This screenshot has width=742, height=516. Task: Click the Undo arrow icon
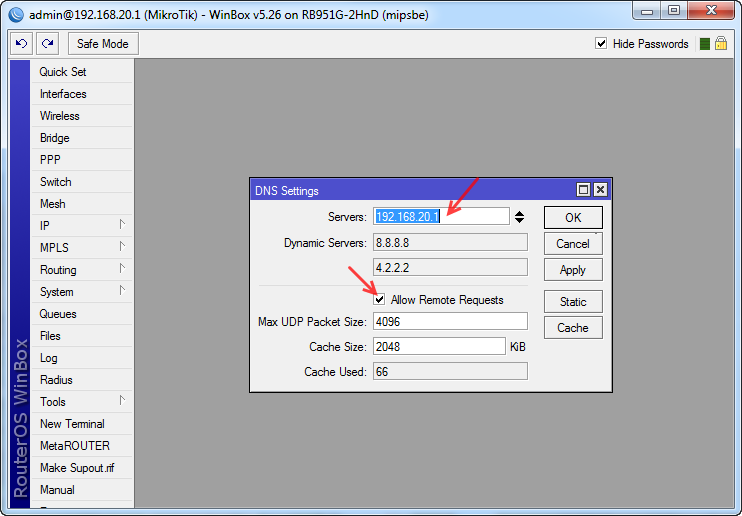[x=22, y=44]
